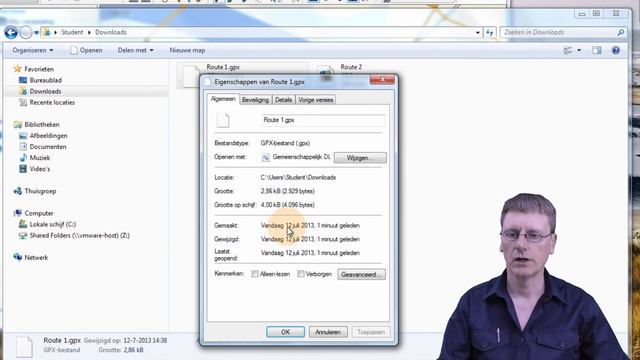Click the 'GPX-bestand (.gpx)' file type text
Viewport: 640px width, 360px height.
pyautogui.click(x=285, y=143)
